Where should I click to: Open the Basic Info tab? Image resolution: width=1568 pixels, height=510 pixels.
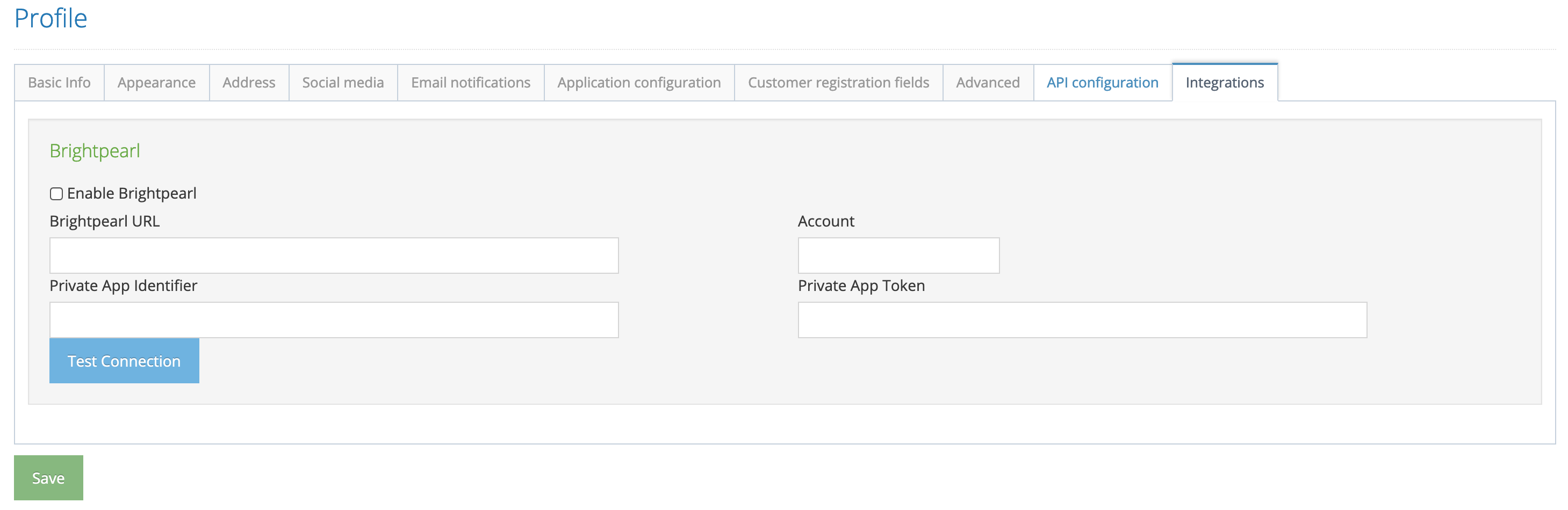tap(59, 83)
